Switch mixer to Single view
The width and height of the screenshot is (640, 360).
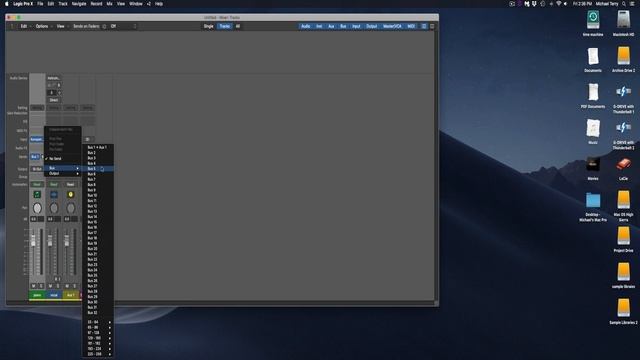(x=209, y=26)
